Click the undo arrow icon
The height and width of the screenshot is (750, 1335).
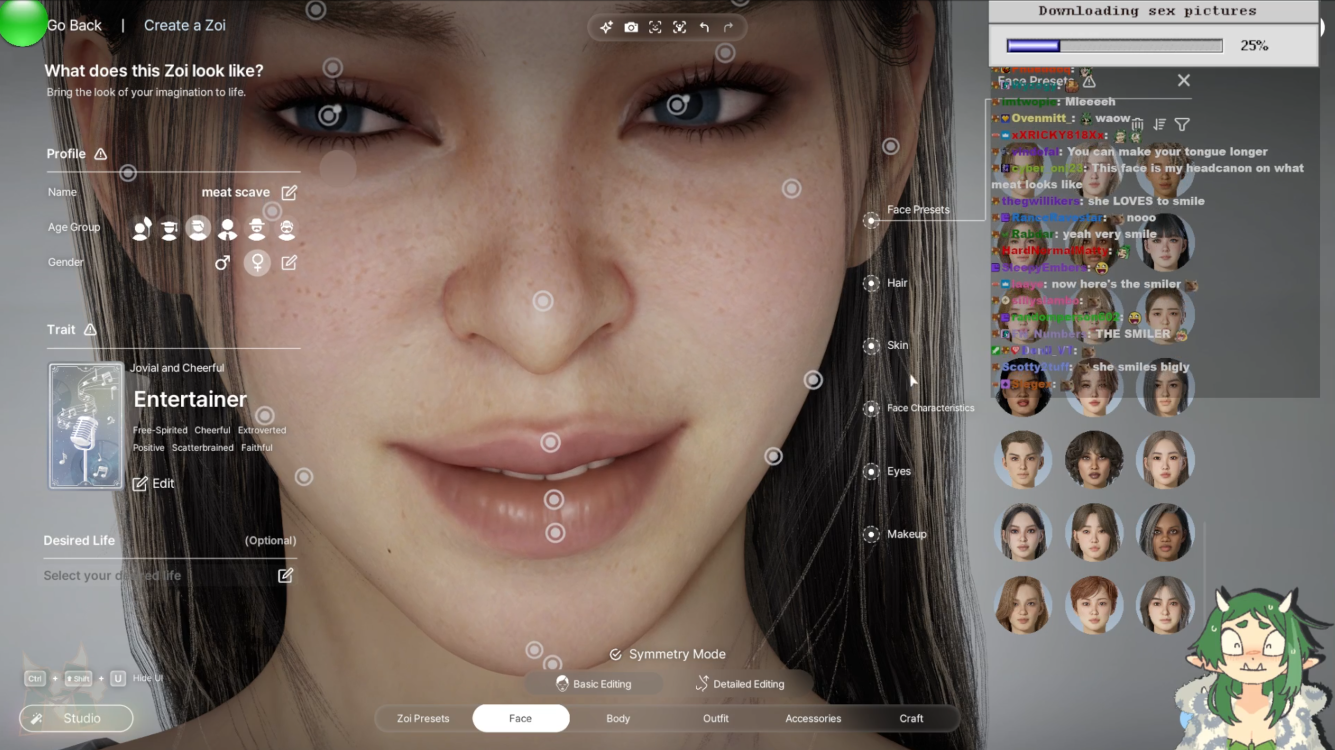click(x=704, y=27)
